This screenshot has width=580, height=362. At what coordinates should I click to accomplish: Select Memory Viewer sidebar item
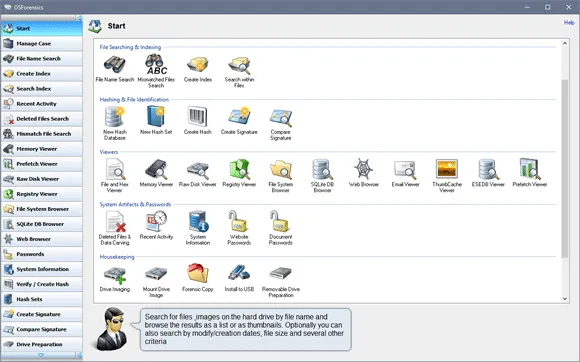point(41,149)
